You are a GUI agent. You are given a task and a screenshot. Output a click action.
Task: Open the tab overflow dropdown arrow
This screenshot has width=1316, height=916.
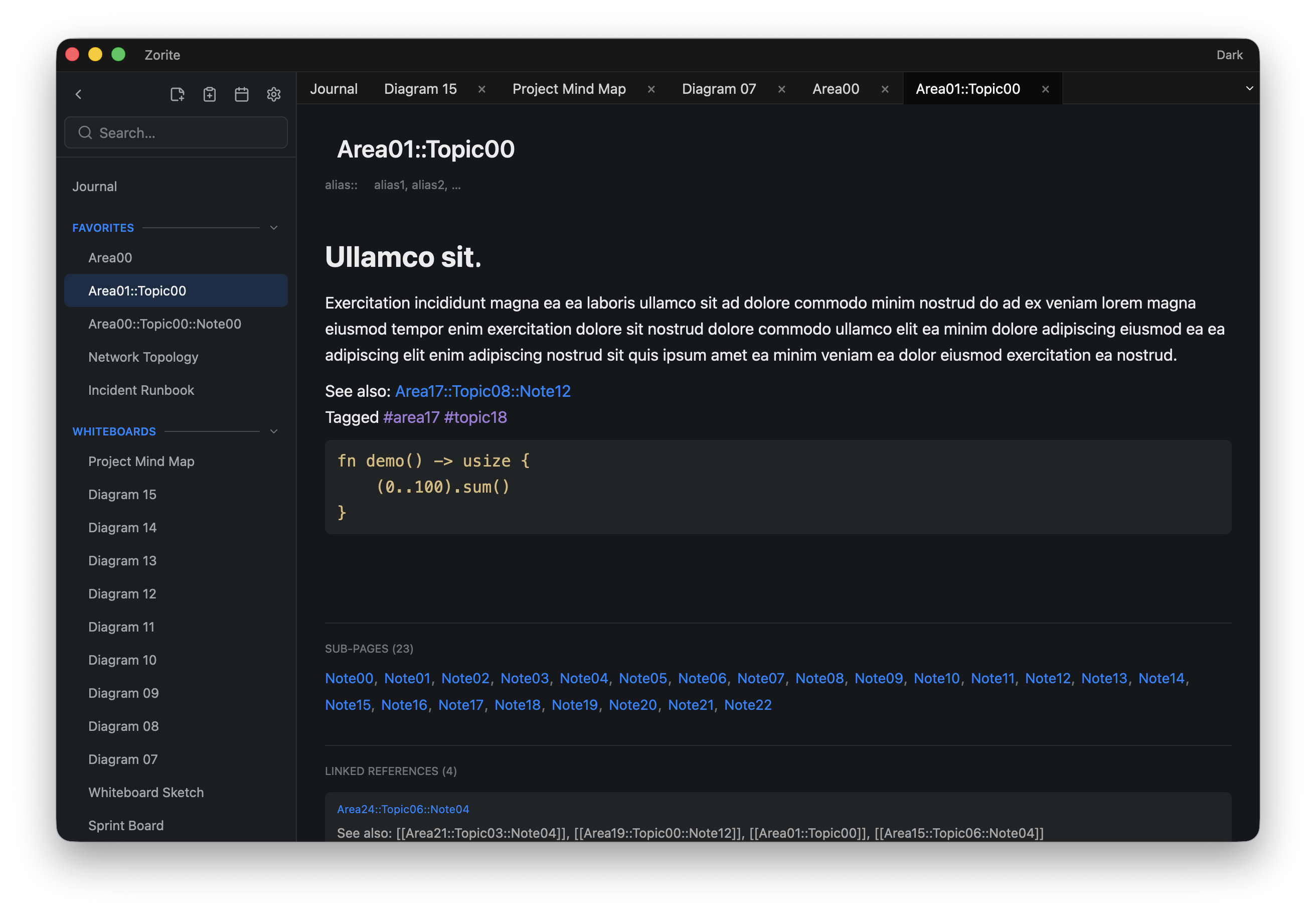coord(1249,88)
